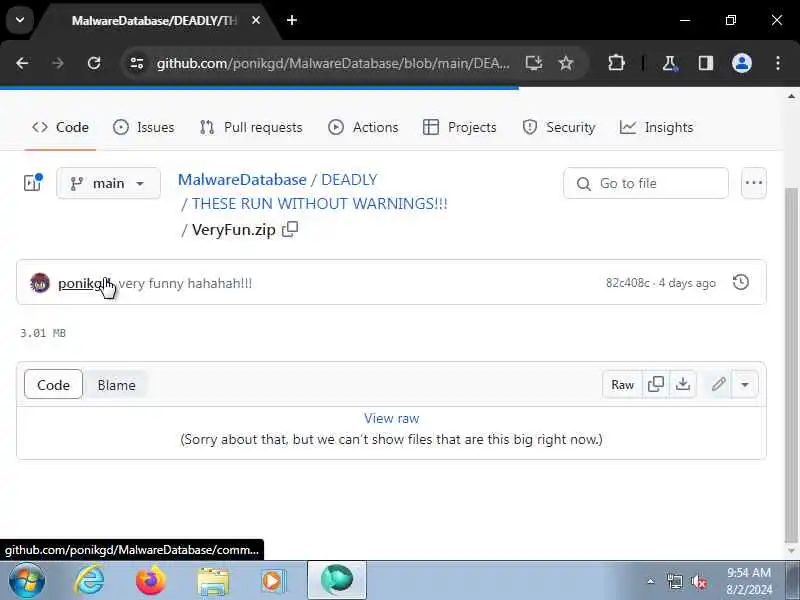Click the View raw link
800x600 pixels.
[x=391, y=418]
